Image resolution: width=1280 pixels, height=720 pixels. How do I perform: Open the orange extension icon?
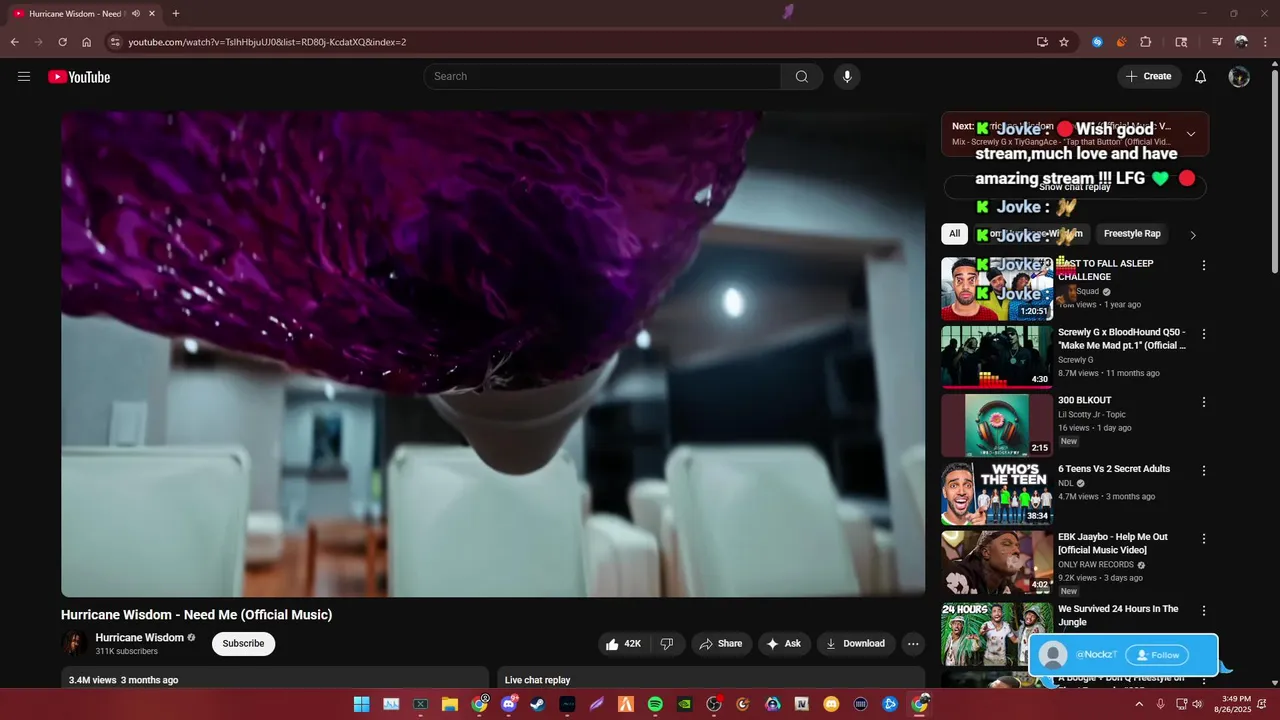click(x=1121, y=42)
